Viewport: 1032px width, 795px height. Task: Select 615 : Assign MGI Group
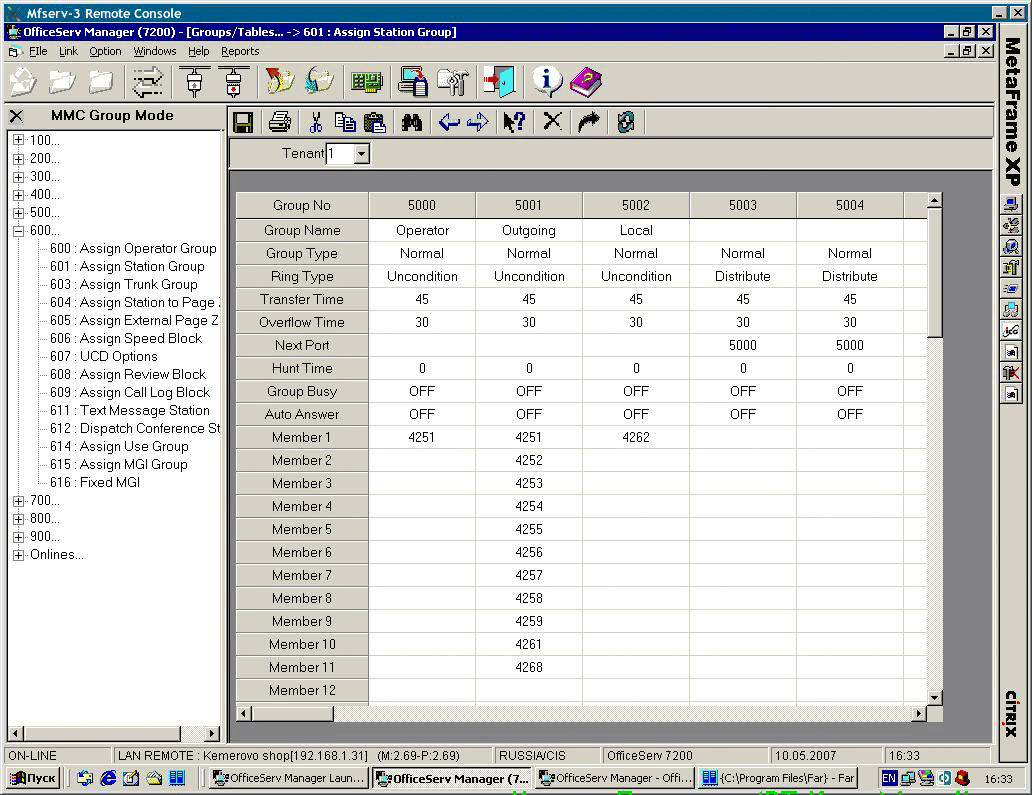(x=118, y=464)
